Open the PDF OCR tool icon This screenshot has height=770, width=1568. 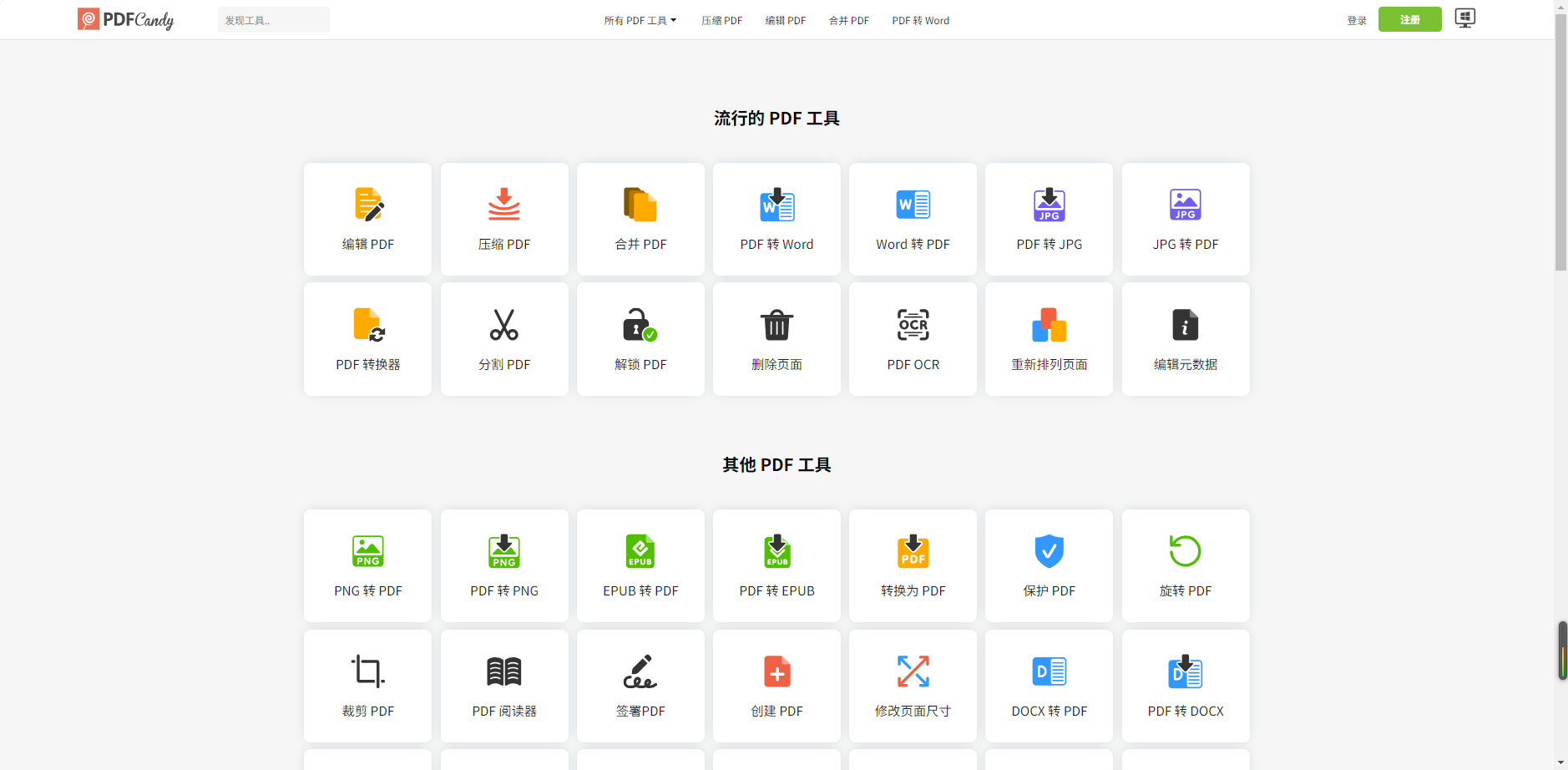point(913,325)
